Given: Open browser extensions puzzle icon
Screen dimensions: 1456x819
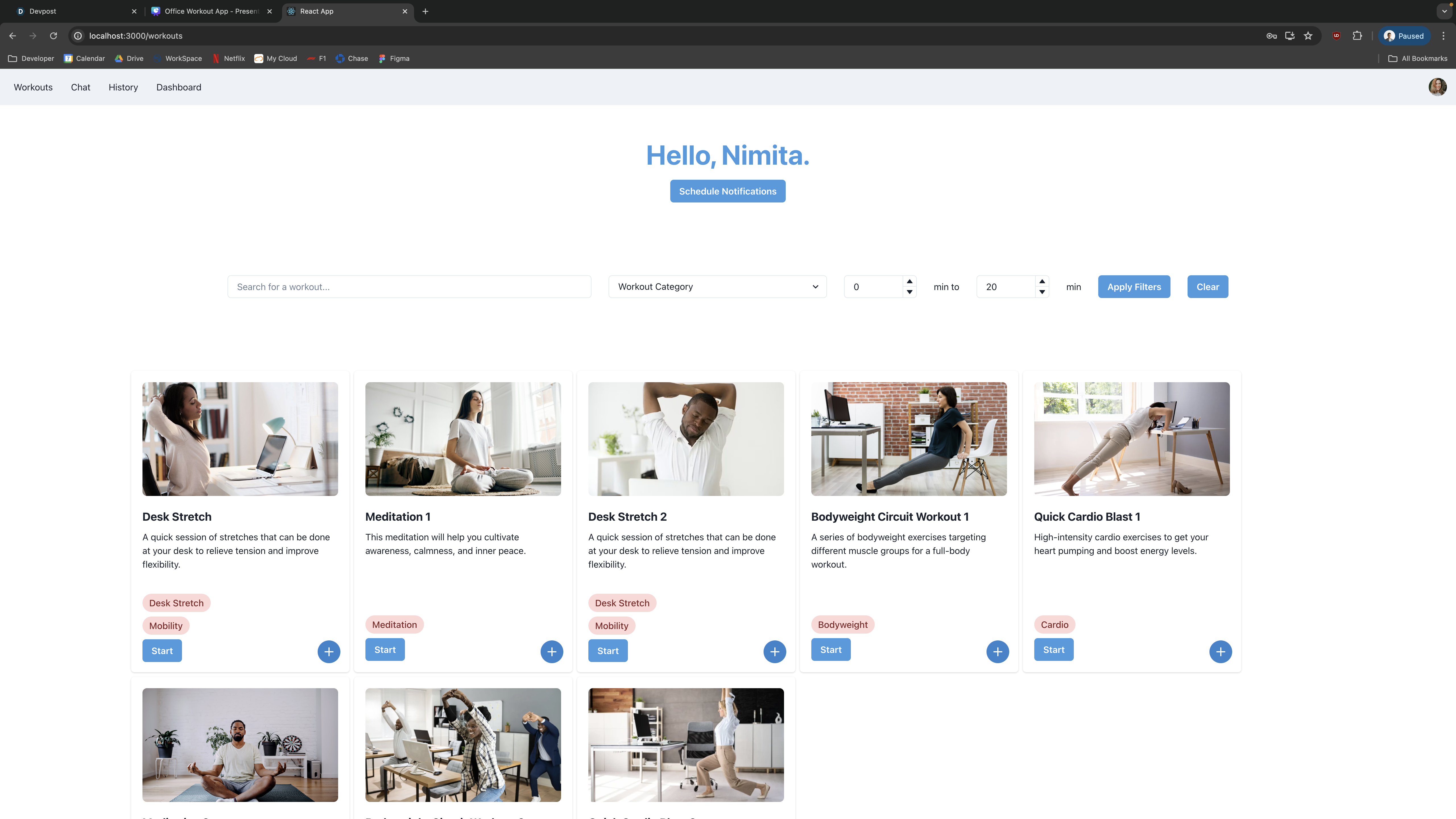Looking at the screenshot, I should [1357, 36].
